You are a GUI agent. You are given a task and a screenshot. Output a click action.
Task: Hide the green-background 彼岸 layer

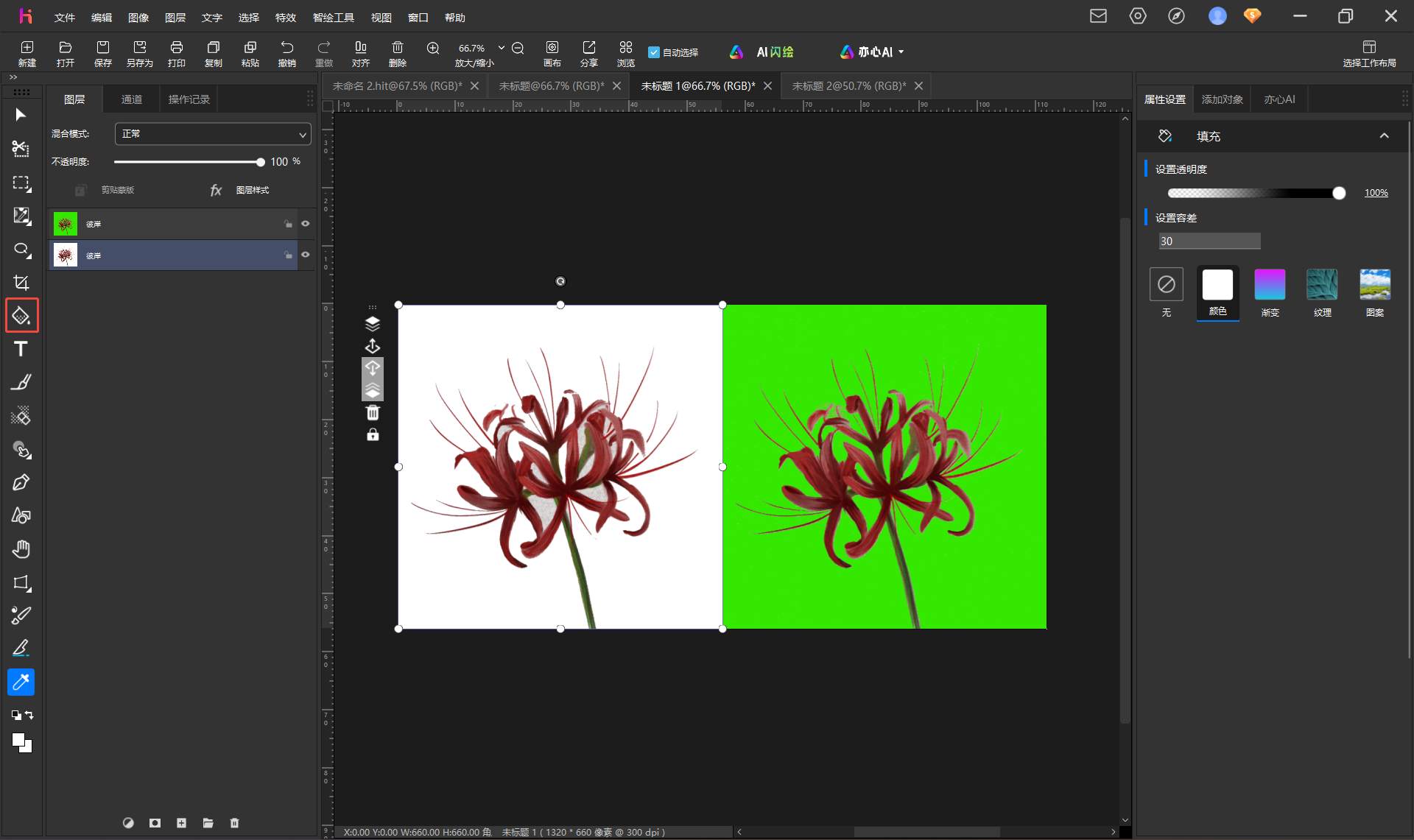tap(306, 224)
